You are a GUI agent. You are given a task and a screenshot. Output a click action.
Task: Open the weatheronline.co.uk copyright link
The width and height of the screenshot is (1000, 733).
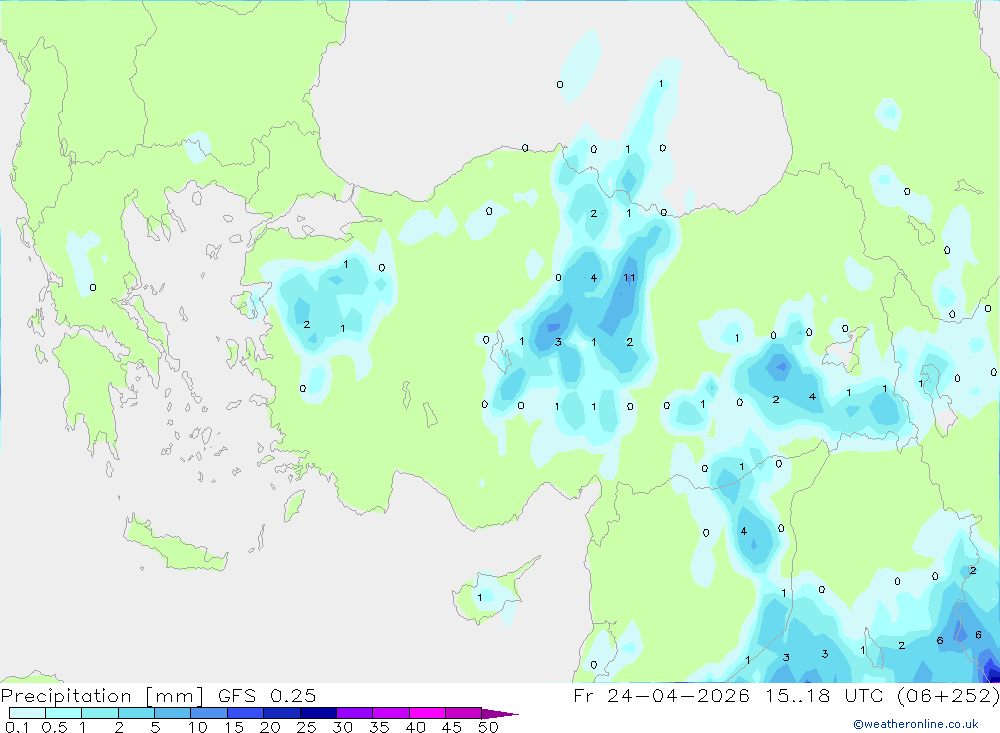pos(916,724)
